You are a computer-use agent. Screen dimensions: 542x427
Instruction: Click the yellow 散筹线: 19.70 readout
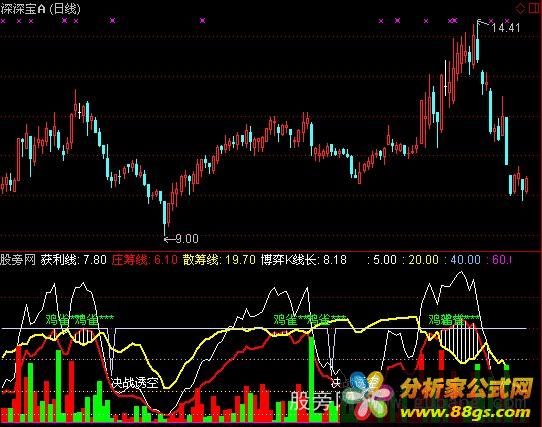point(219,259)
